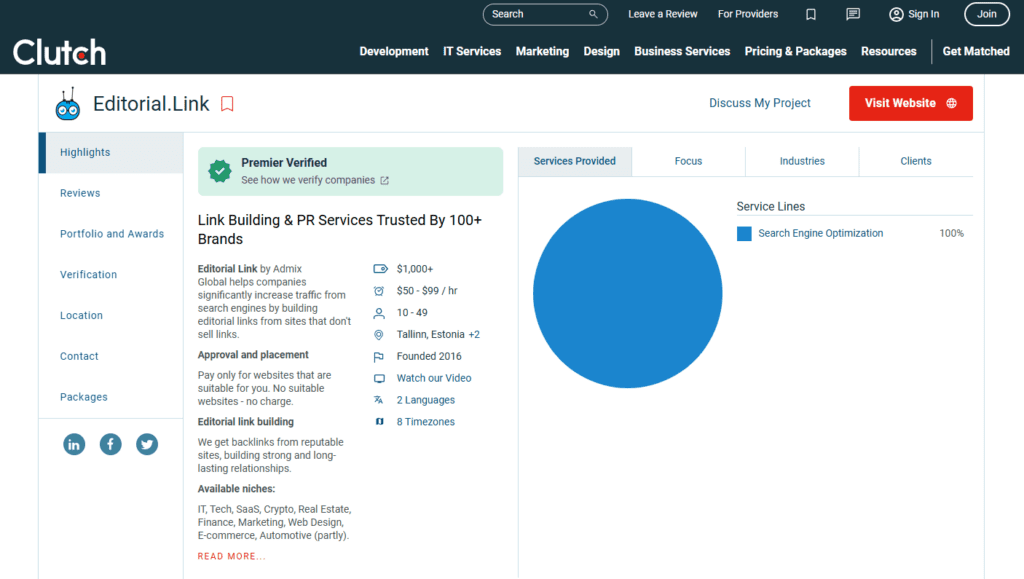The height and width of the screenshot is (579, 1024).
Task: Click the Clutch logo
Action: (59, 52)
